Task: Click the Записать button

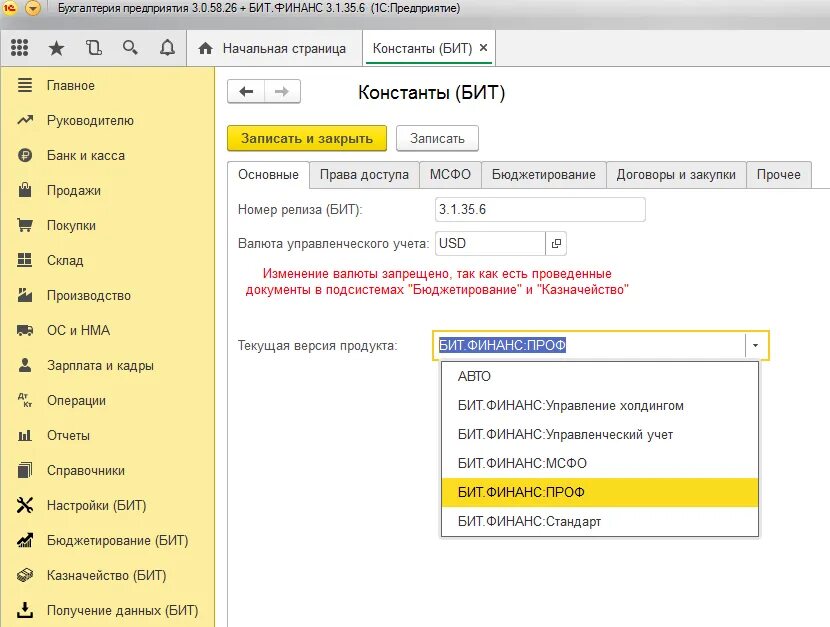Action: pyautogui.click(x=437, y=139)
